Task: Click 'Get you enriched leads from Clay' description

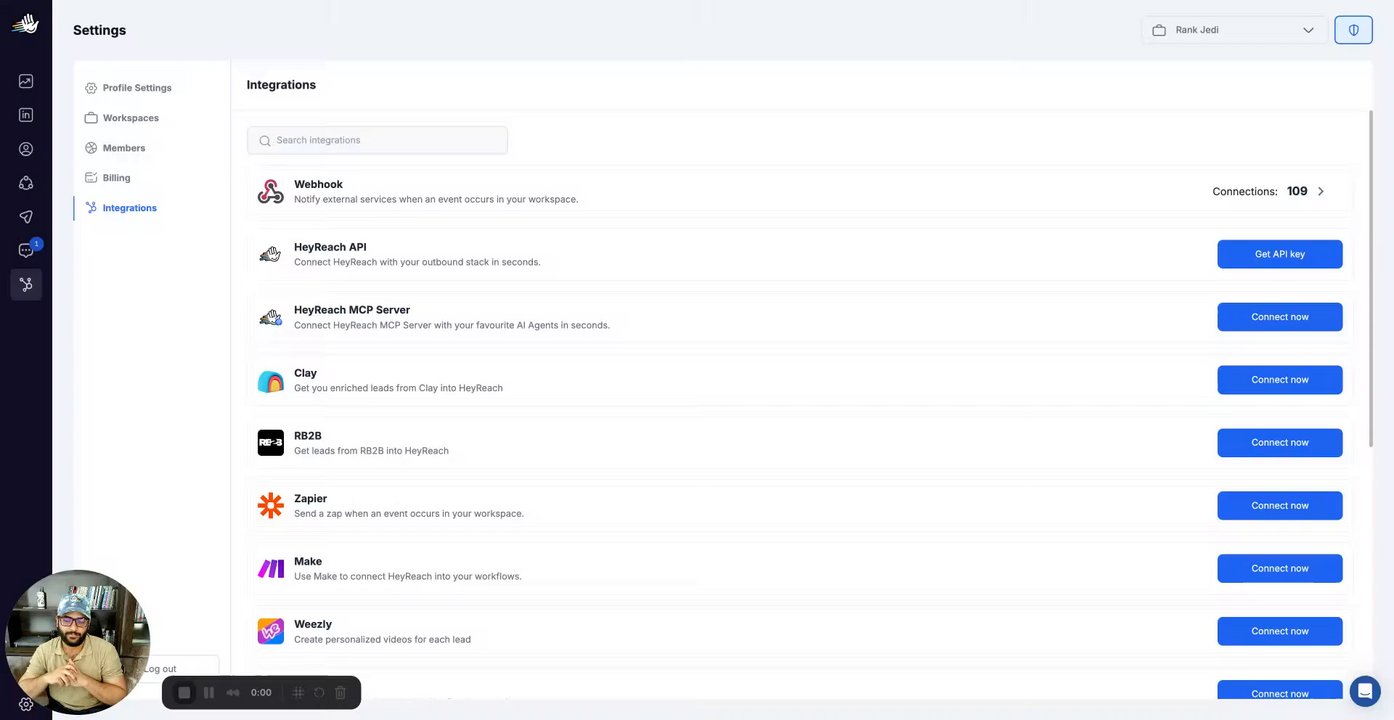Action: (x=398, y=388)
